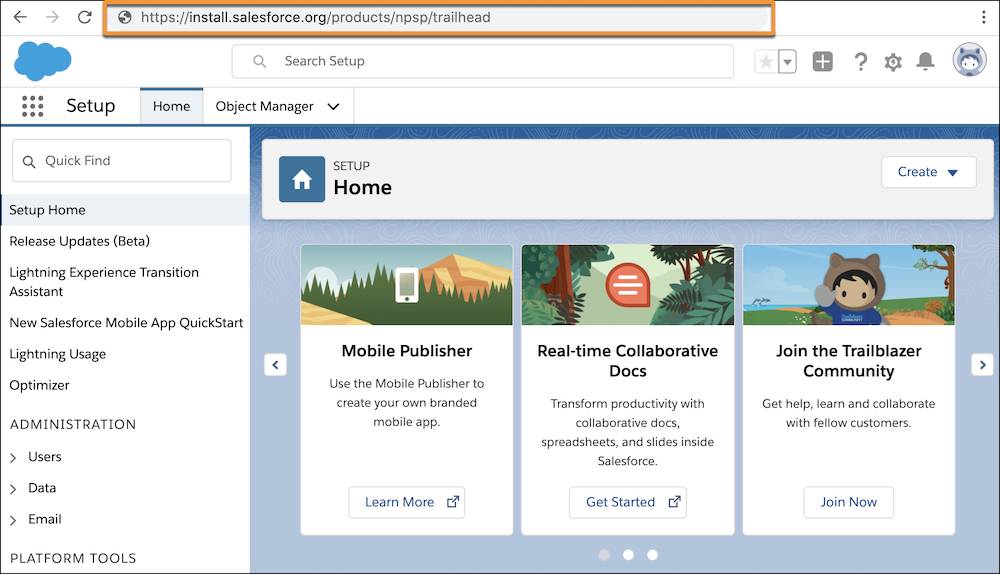Click the magnifier in Search Setup
The height and width of the screenshot is (574, 1000).
260,61
